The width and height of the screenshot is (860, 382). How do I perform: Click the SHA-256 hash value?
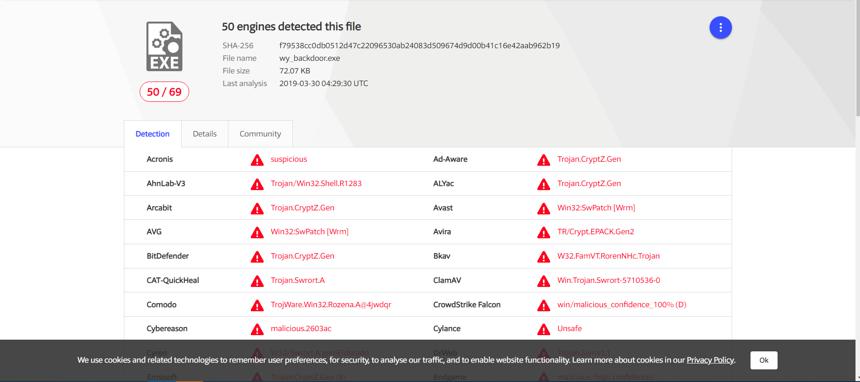point(420,46)
